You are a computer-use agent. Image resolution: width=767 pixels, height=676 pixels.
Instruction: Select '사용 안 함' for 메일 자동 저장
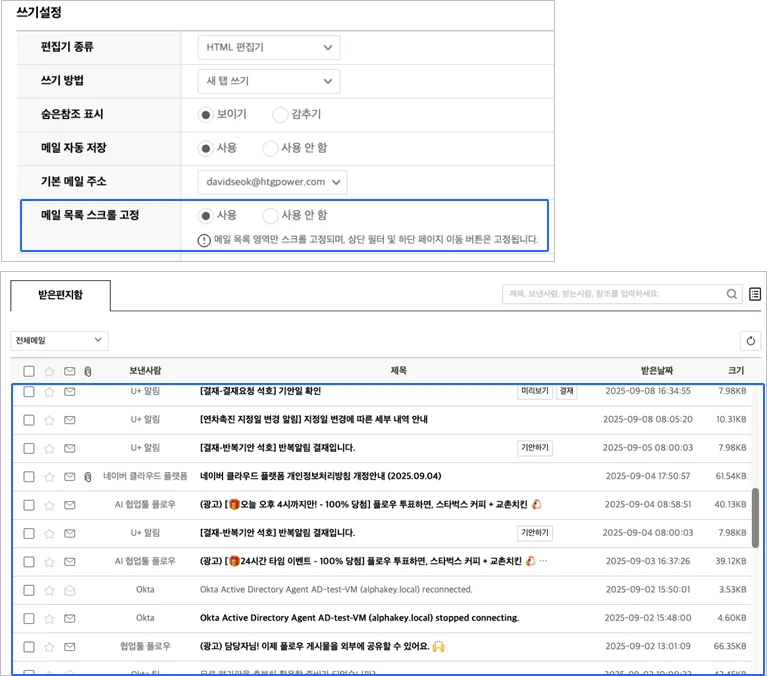coord(270,148)
